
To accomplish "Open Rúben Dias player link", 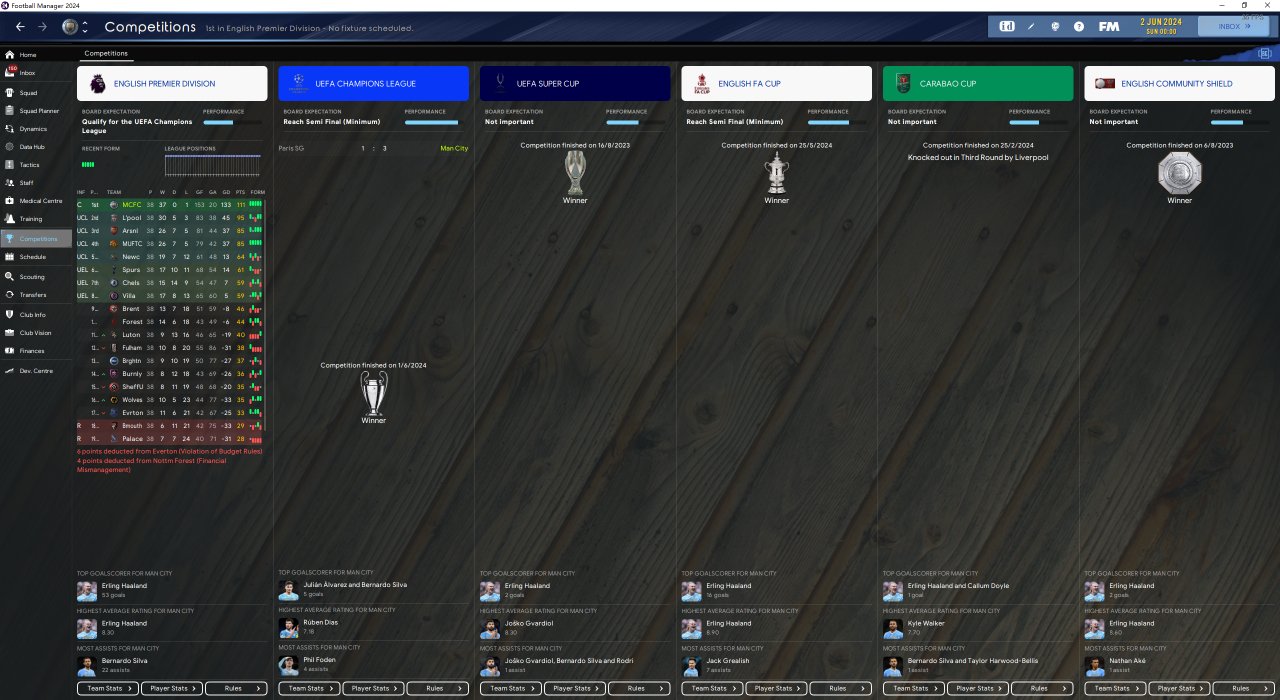I will pos(322,622).
